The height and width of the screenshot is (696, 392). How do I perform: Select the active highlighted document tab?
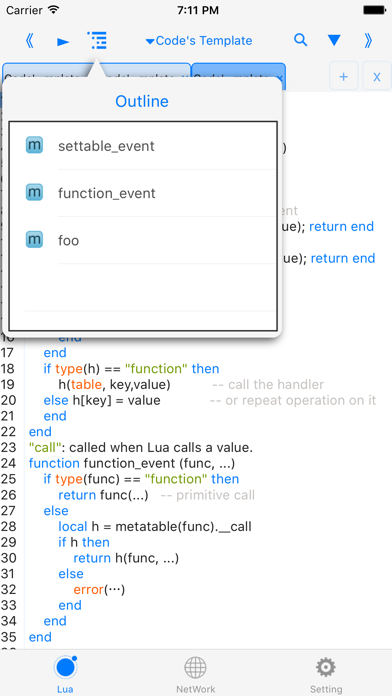tap(238, 75)
